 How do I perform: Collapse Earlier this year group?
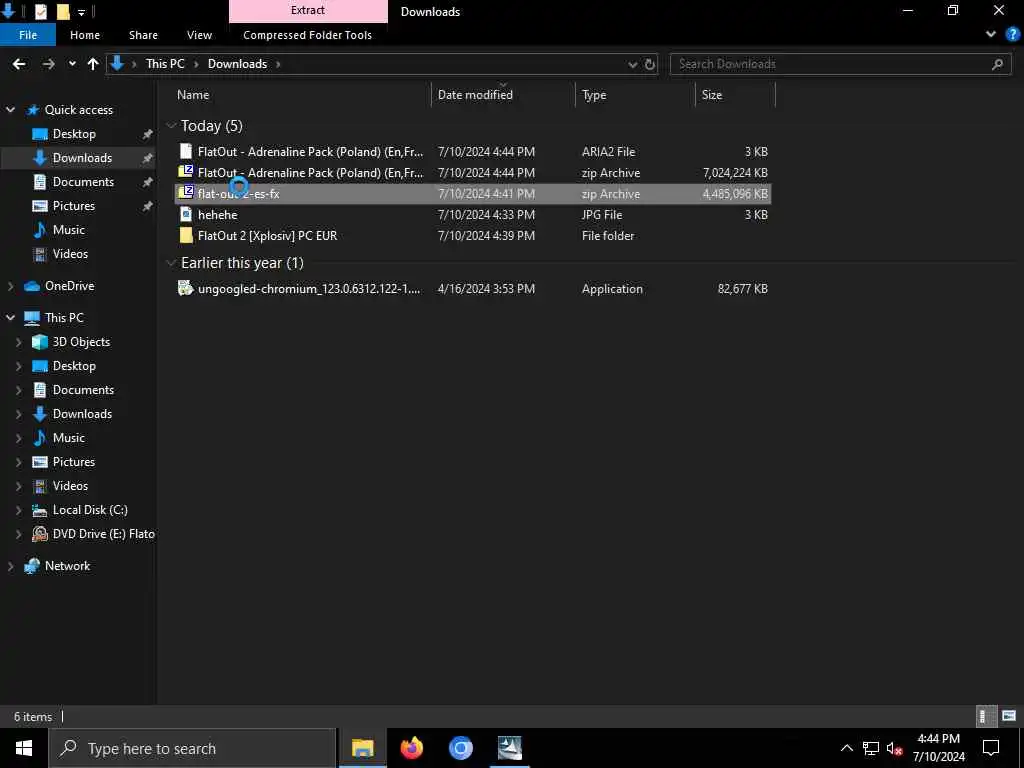171,263
